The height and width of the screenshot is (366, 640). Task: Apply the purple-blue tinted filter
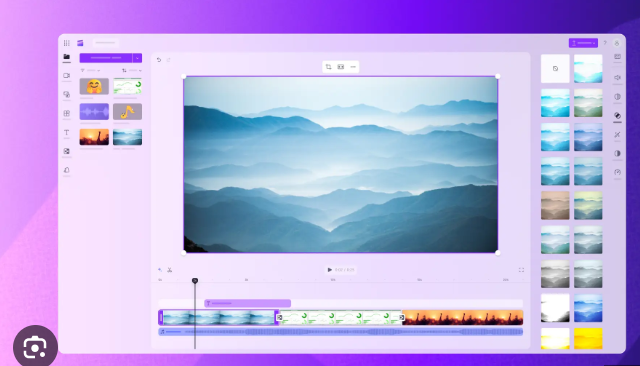[588, 137]
